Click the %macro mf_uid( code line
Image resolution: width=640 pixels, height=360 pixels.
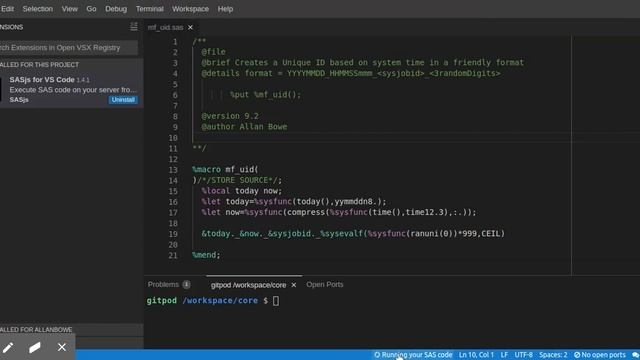point(225,169)
